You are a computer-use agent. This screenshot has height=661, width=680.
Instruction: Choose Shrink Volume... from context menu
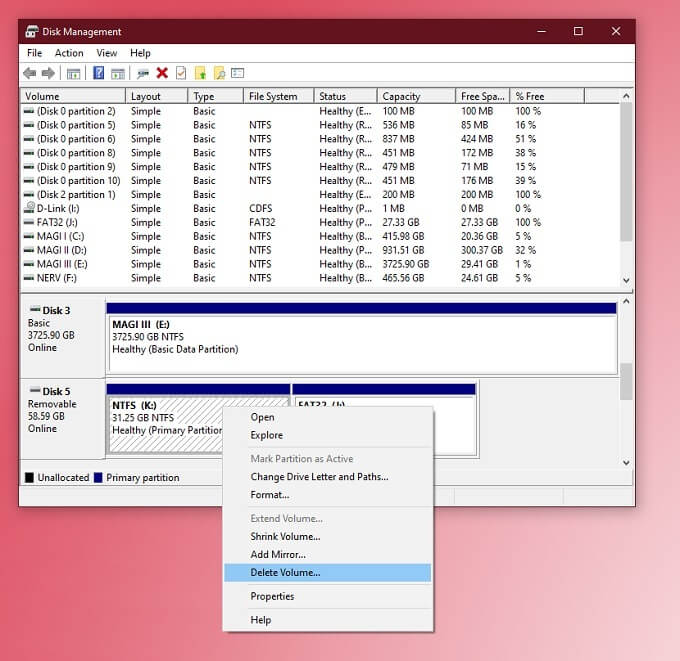click(x=285, y=537)
